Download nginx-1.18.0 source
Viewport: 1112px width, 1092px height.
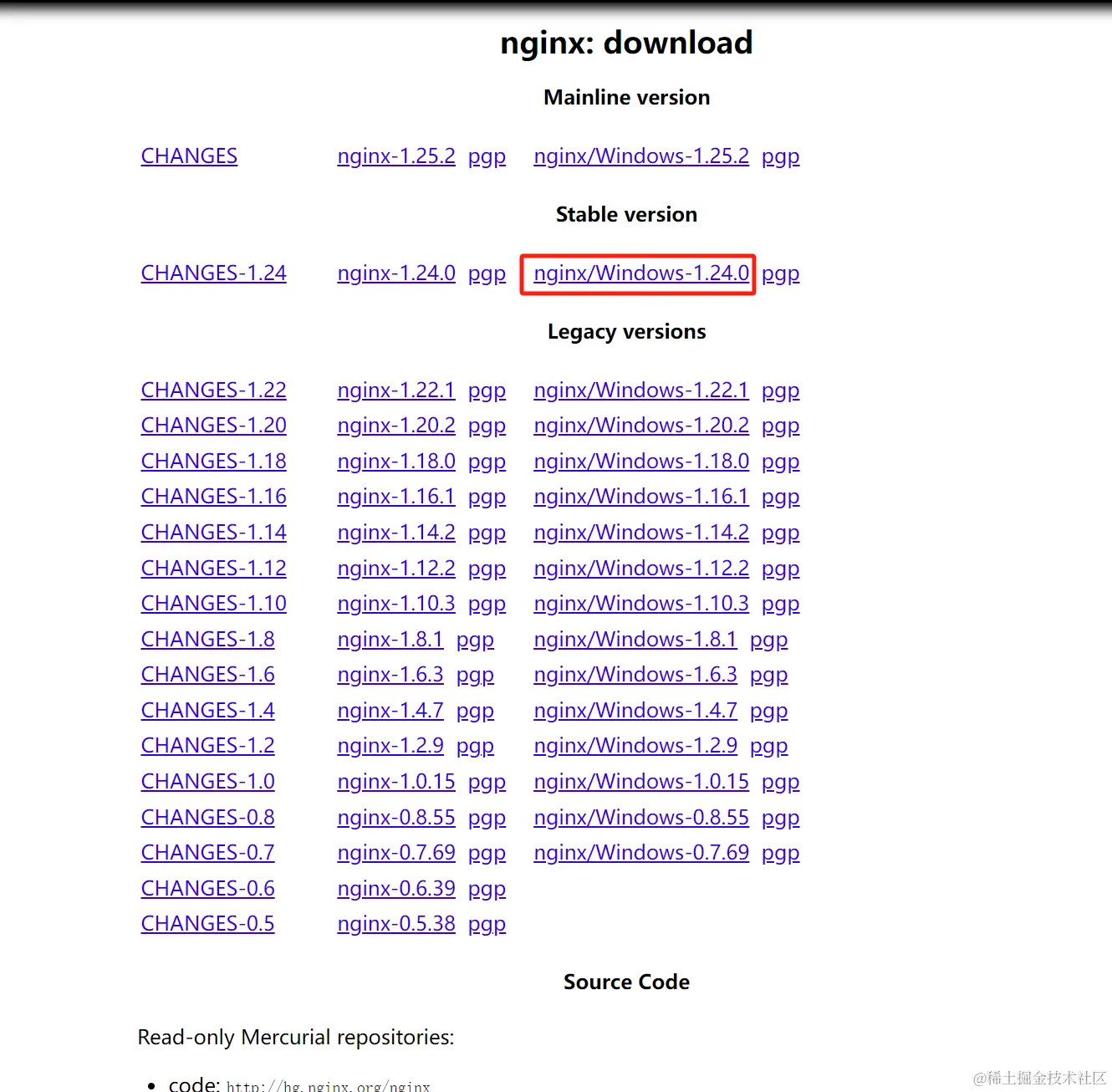(396, 462)
